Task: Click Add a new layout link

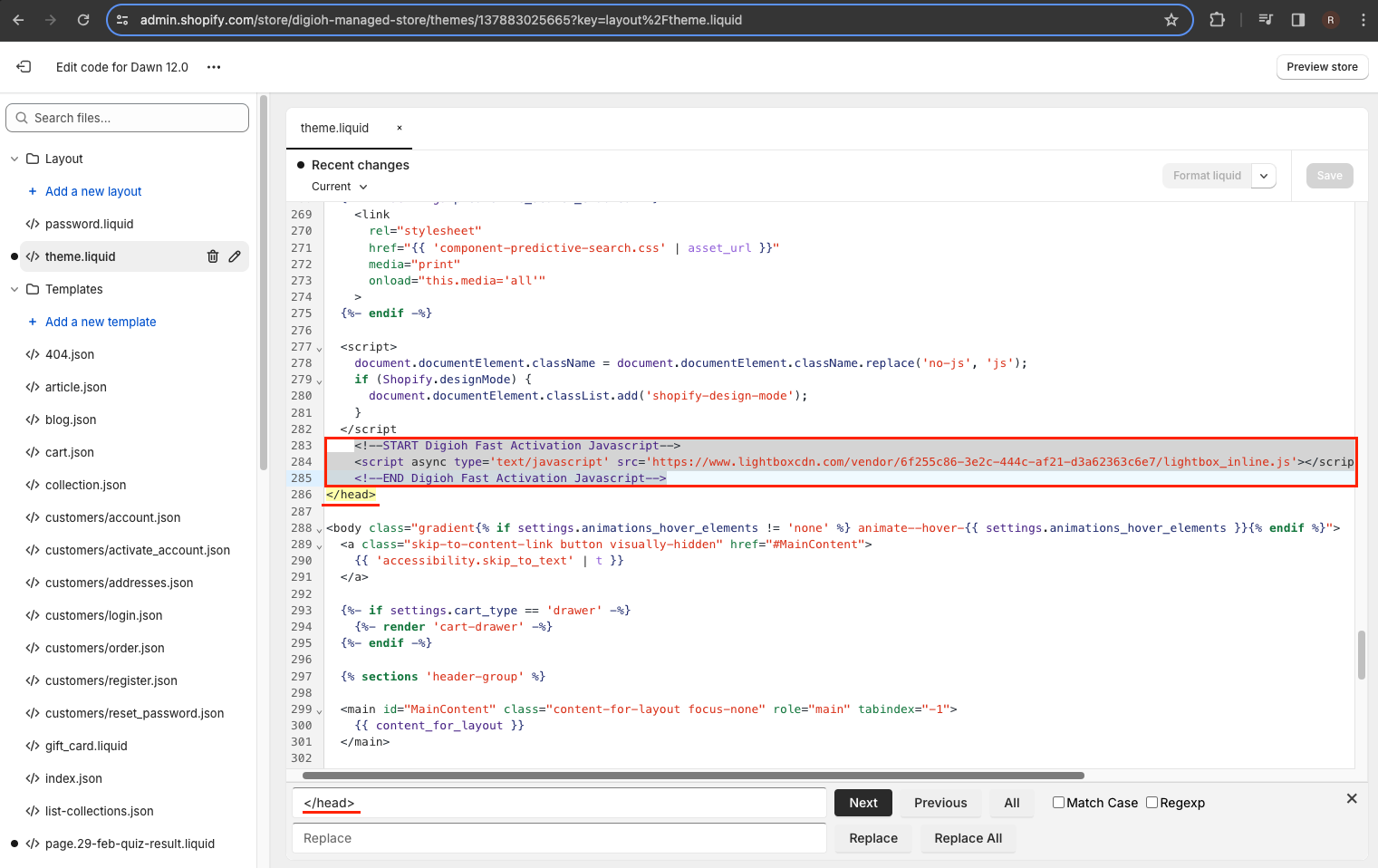Action: 93,191
